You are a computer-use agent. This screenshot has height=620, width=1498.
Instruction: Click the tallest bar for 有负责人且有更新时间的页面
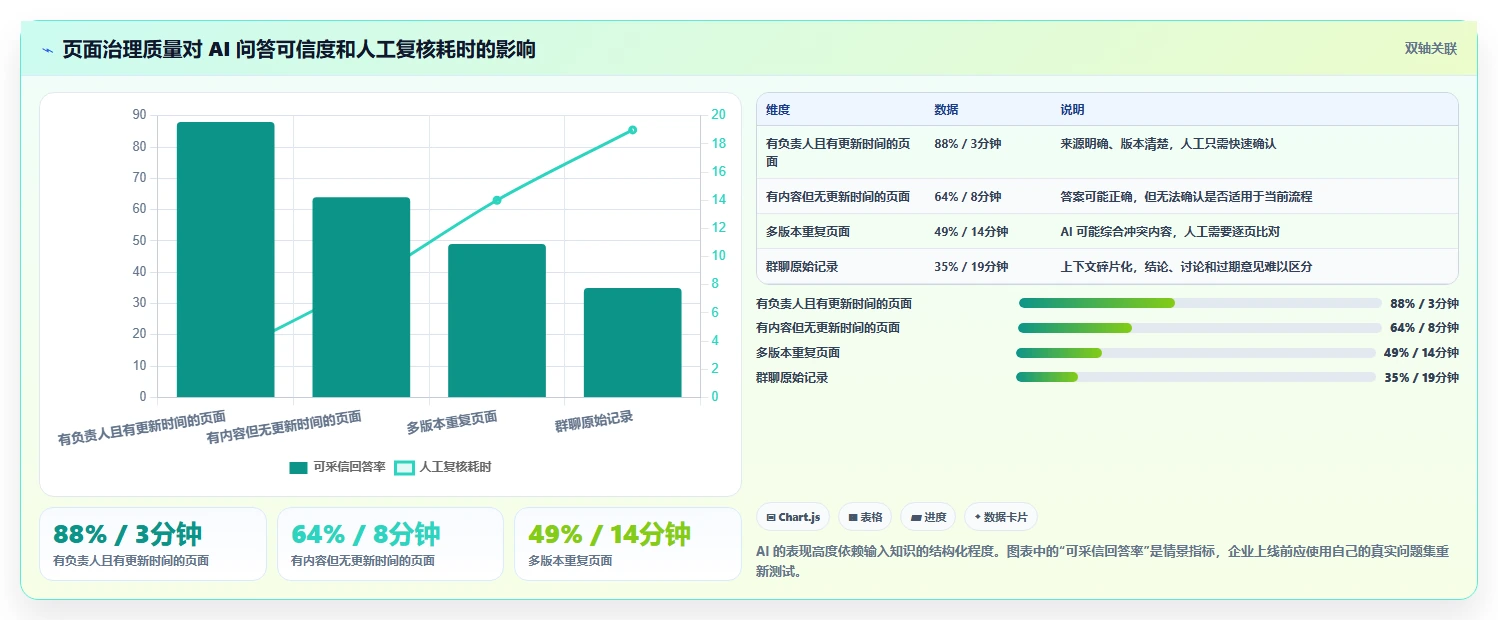point(225,259)
